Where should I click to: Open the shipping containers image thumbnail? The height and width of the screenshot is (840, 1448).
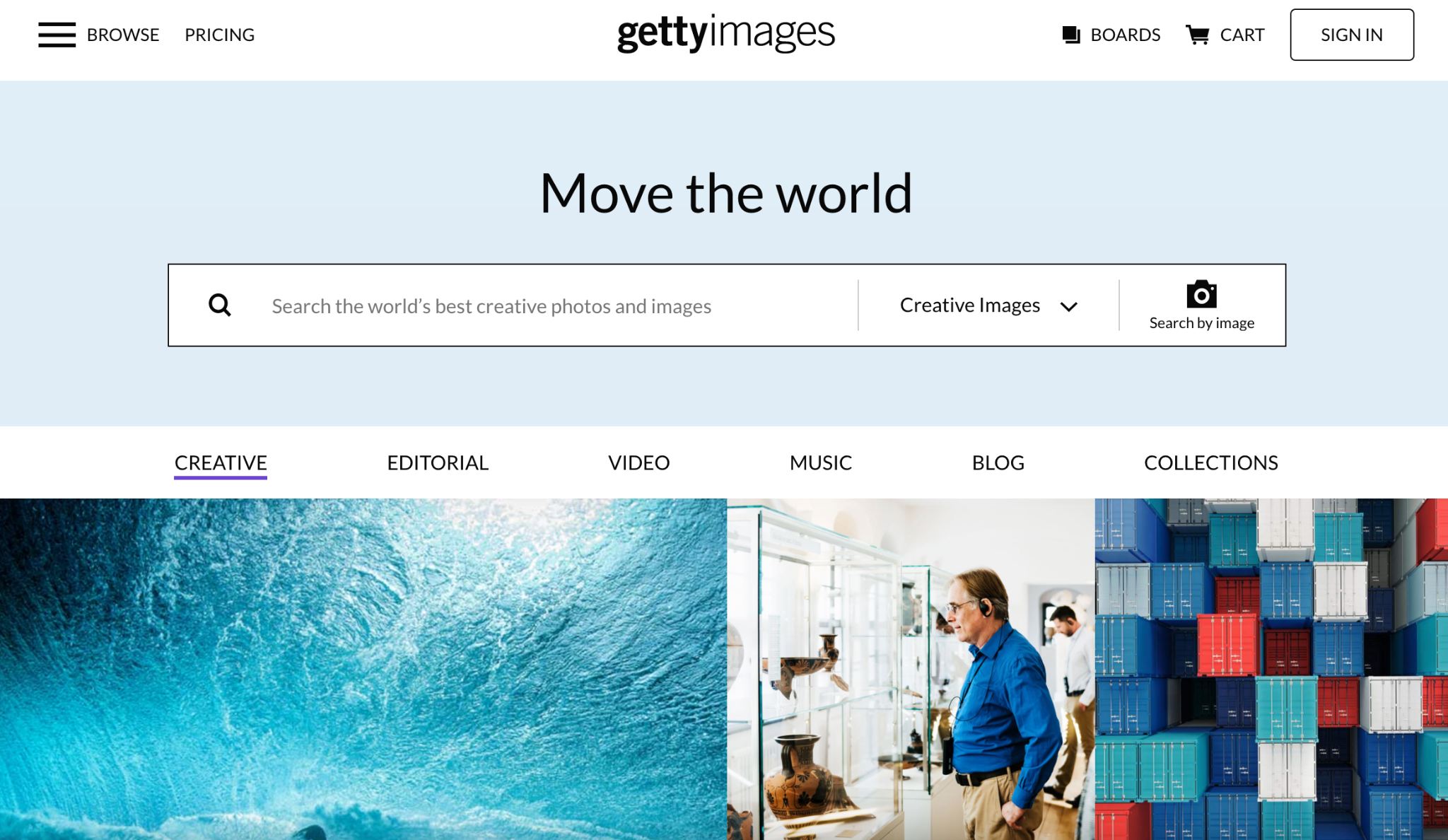point(1271,669)
